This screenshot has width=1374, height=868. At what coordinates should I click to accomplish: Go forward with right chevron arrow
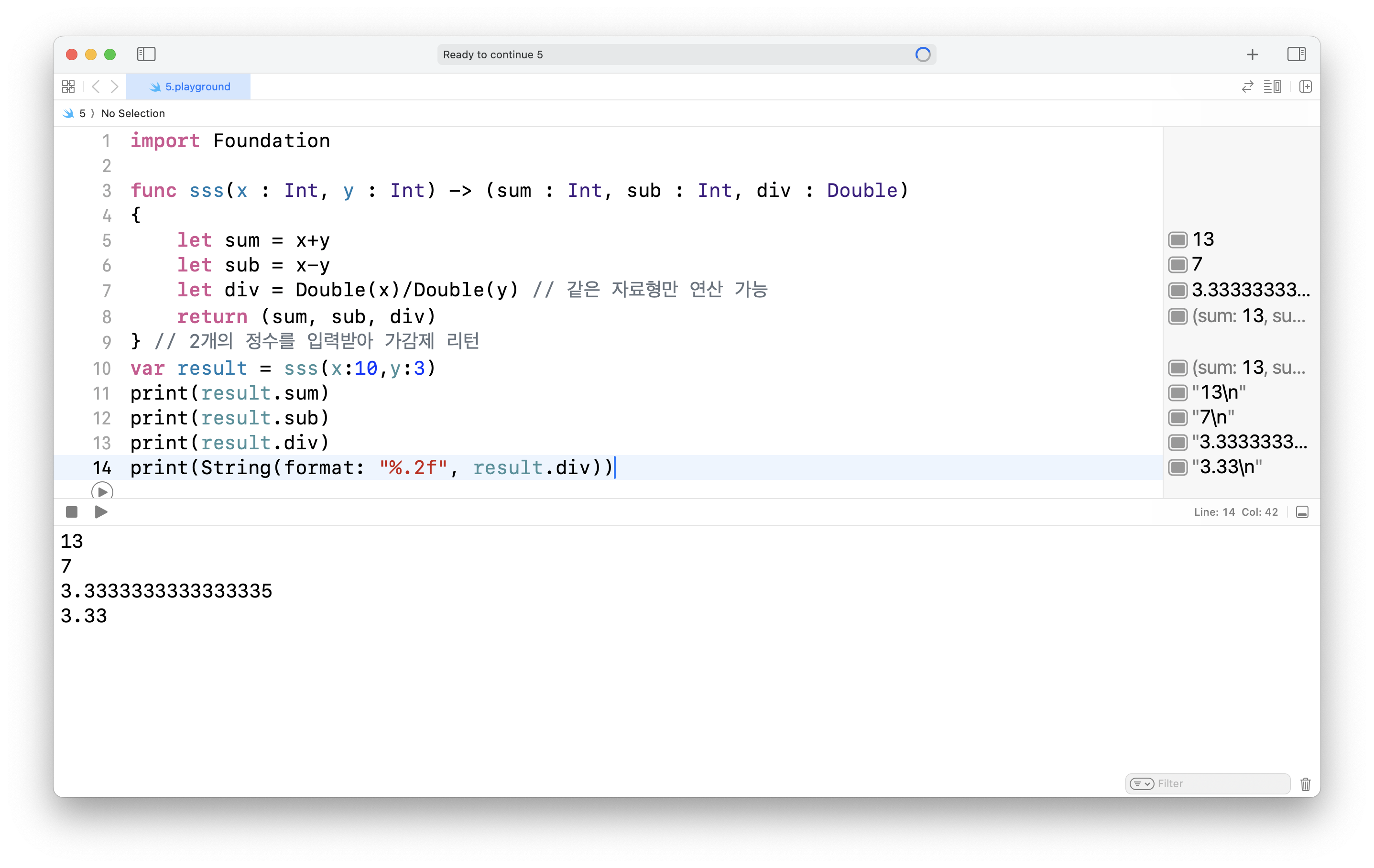[115, 87]
